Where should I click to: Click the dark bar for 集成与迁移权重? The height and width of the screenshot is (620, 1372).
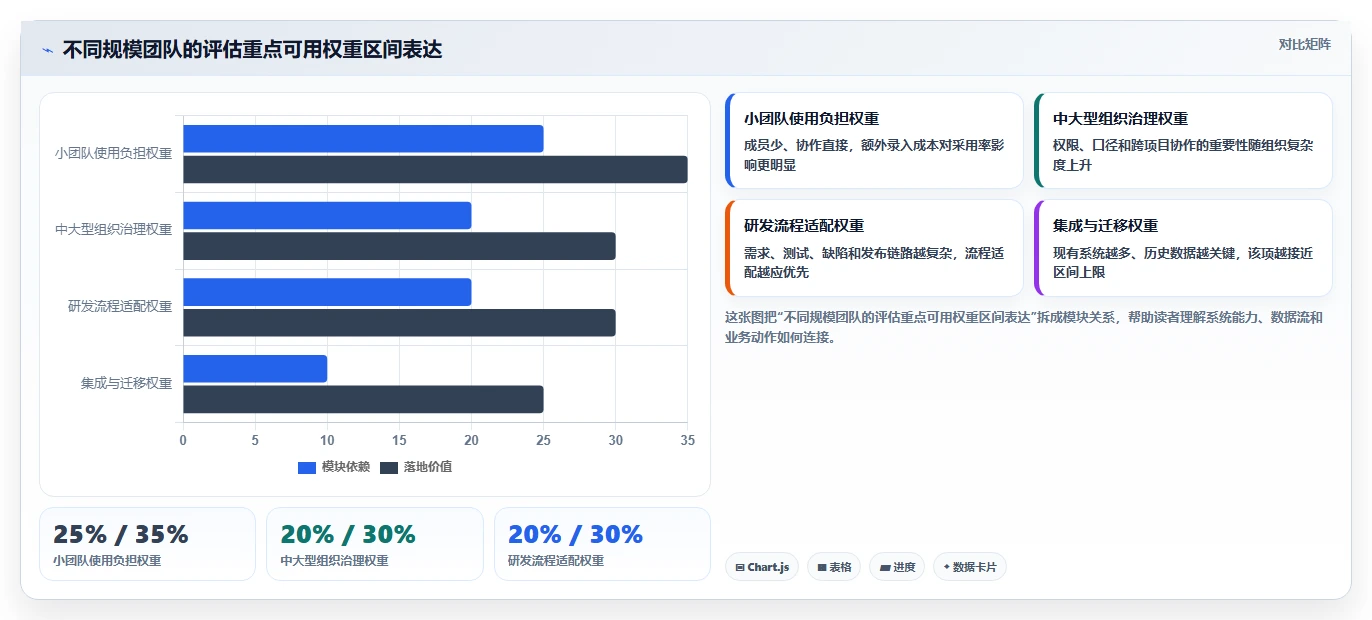pos(363,399)
